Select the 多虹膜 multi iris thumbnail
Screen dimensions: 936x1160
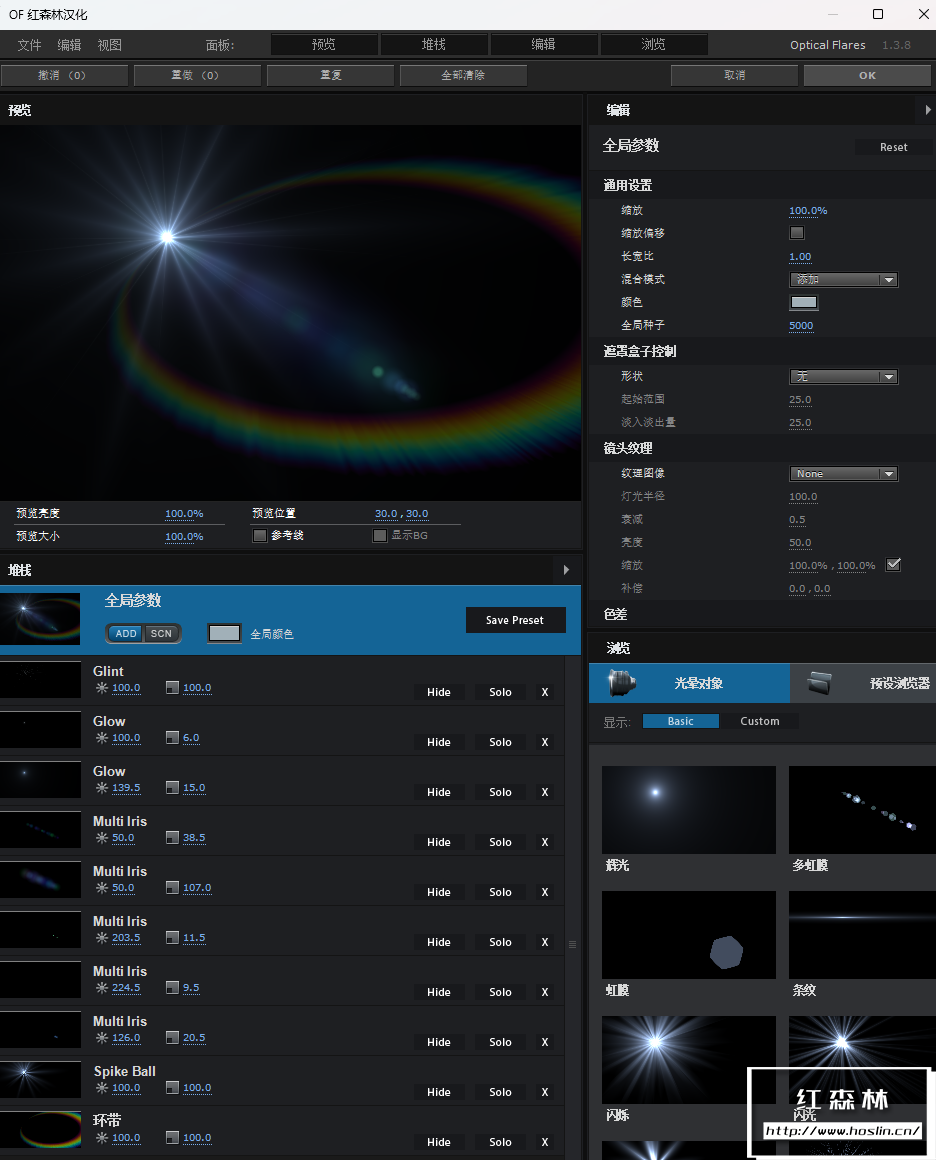point(862,809)
